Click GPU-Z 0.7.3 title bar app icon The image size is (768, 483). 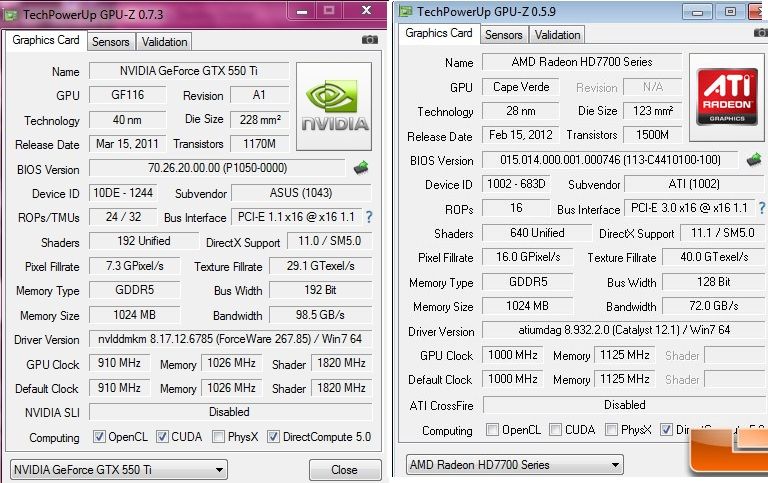11,15
